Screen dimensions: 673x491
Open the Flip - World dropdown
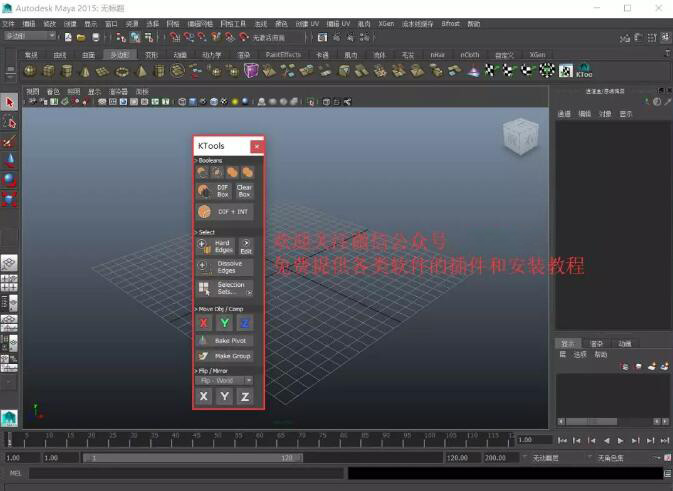224,381
